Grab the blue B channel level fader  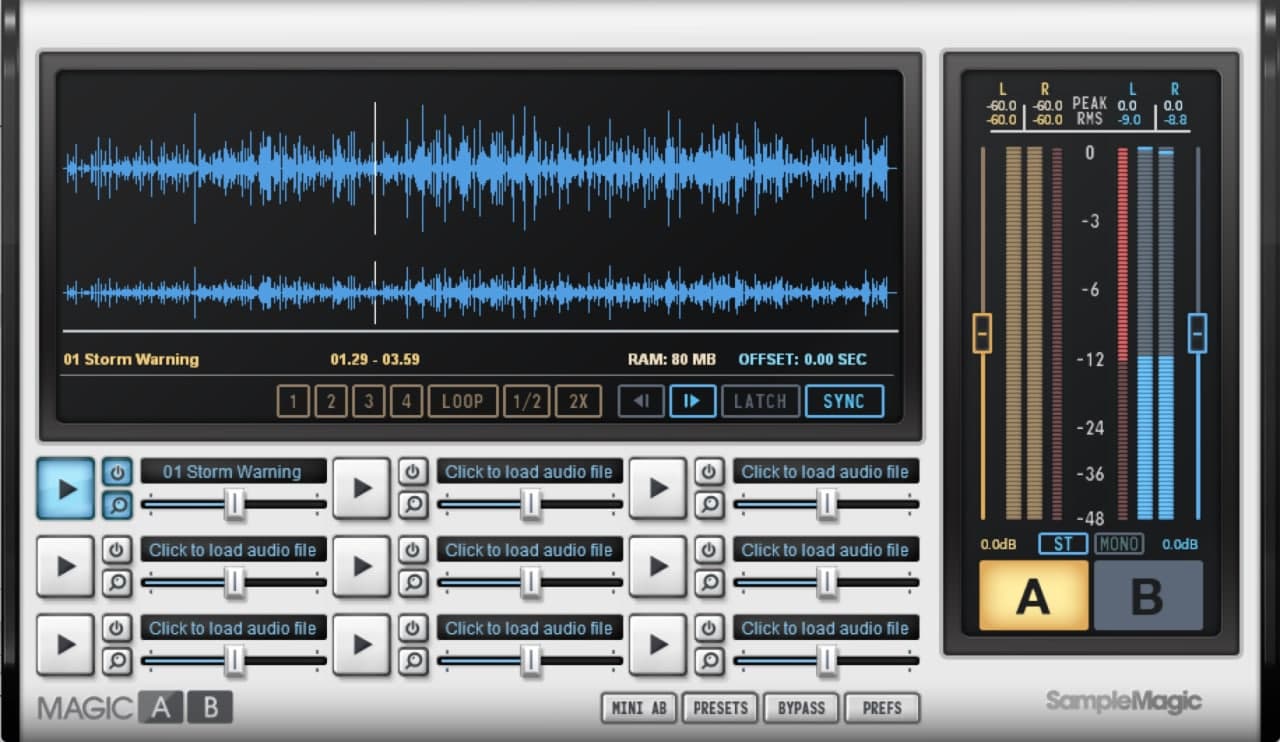pyautogui.click(x=1197, y=333)
